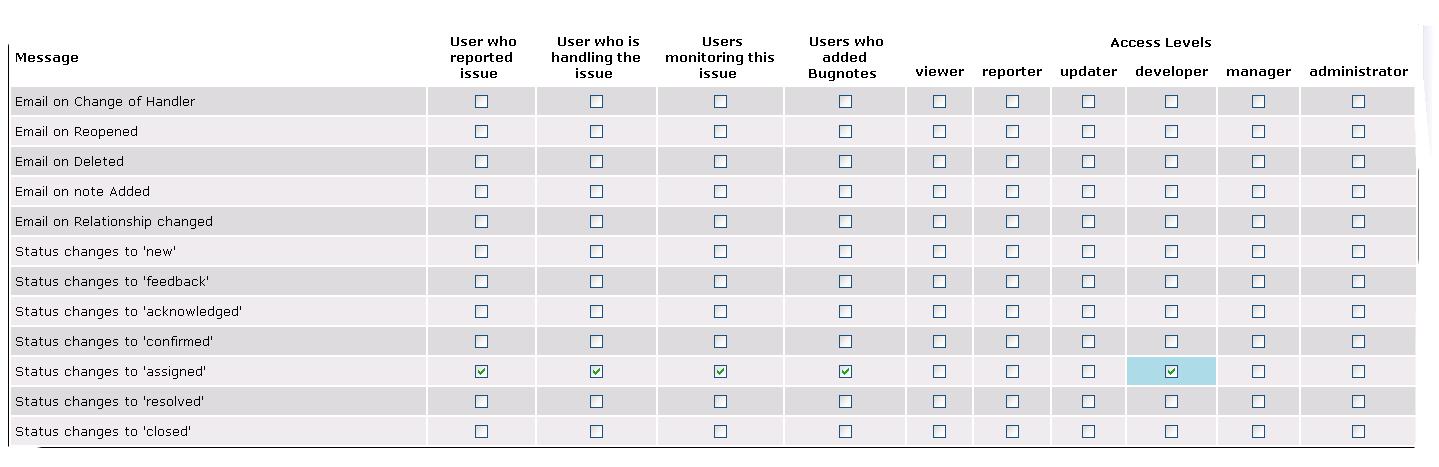
Task: Check Bugnotes-users box for Email on note Added
Action: [x=845, y=191]
